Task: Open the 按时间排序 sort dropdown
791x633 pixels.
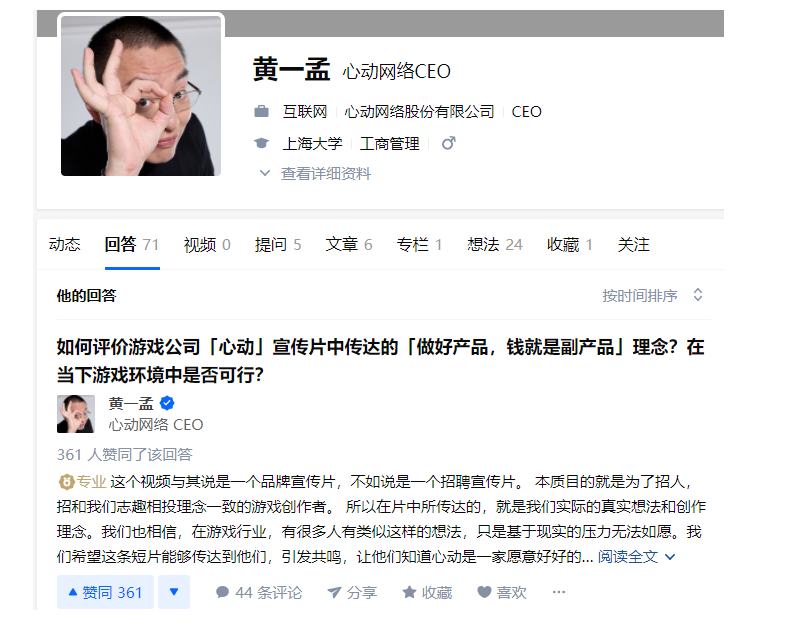Action: 652,296
